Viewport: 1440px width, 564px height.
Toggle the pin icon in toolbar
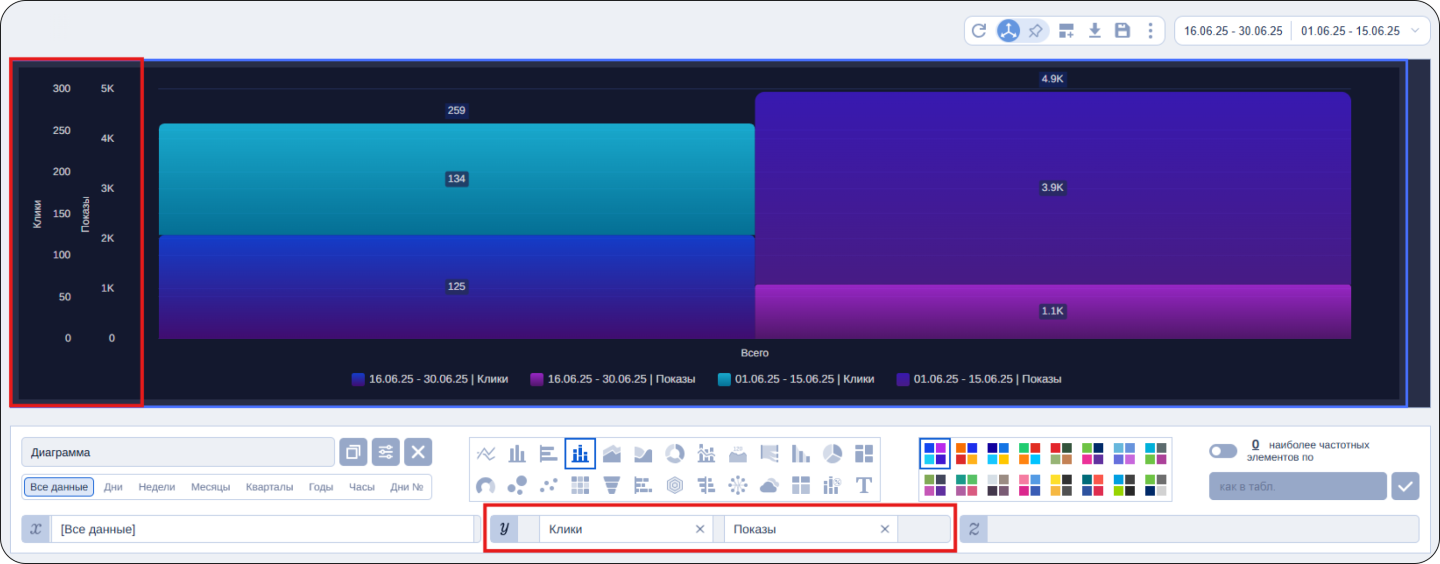[x=1036, y=31]
